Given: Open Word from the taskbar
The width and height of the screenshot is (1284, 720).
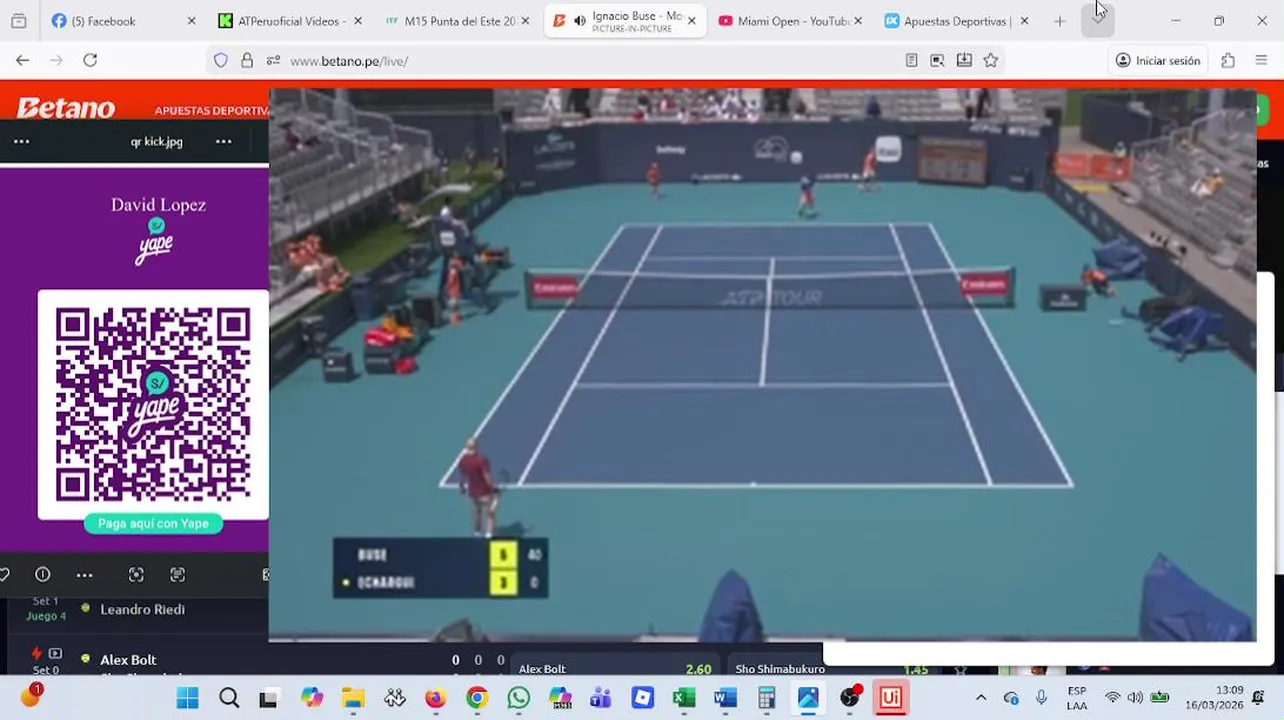Looking at the screenshot, I should point(725,698).
